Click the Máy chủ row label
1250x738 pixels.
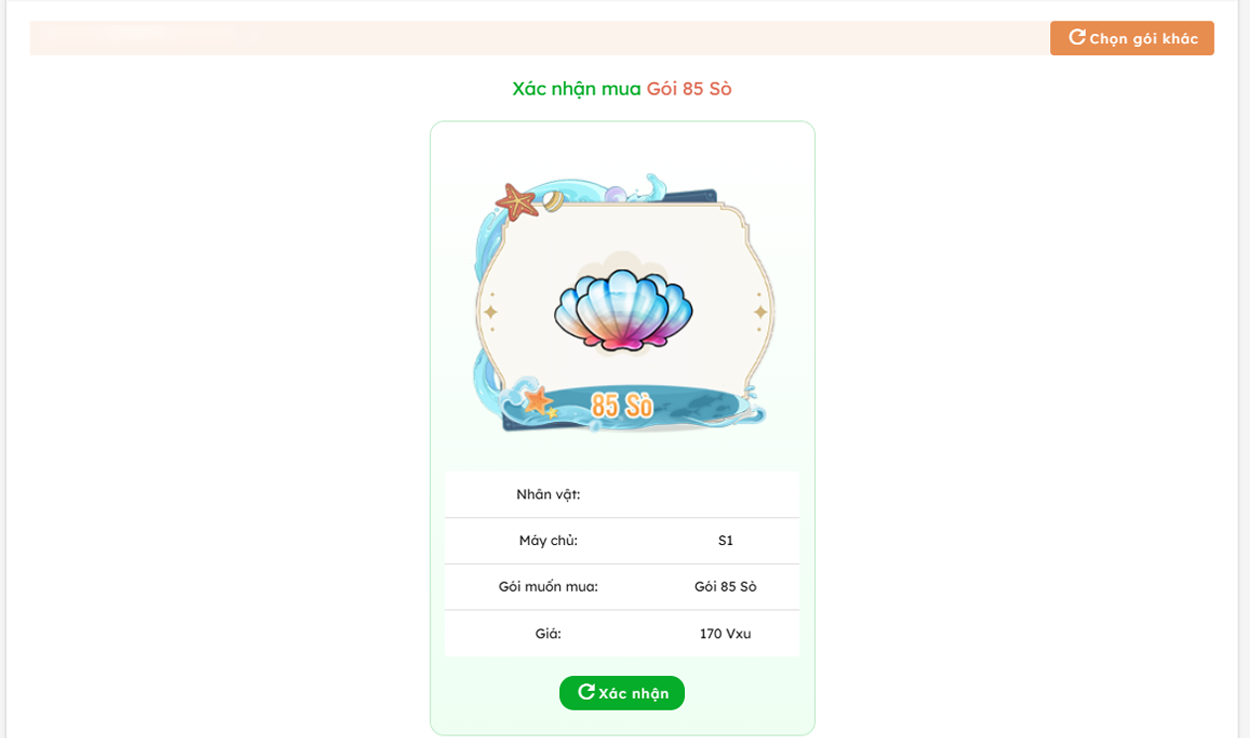tap(548, 541)
